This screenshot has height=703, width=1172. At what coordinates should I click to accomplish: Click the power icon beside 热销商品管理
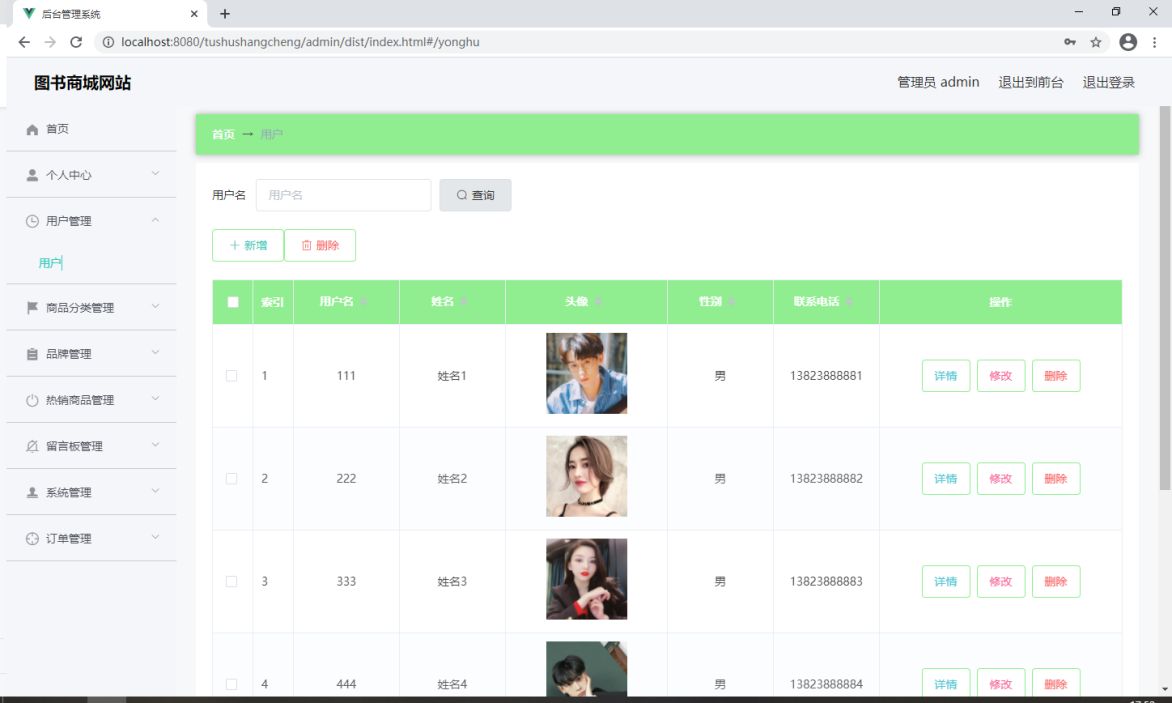coord(32,400)
